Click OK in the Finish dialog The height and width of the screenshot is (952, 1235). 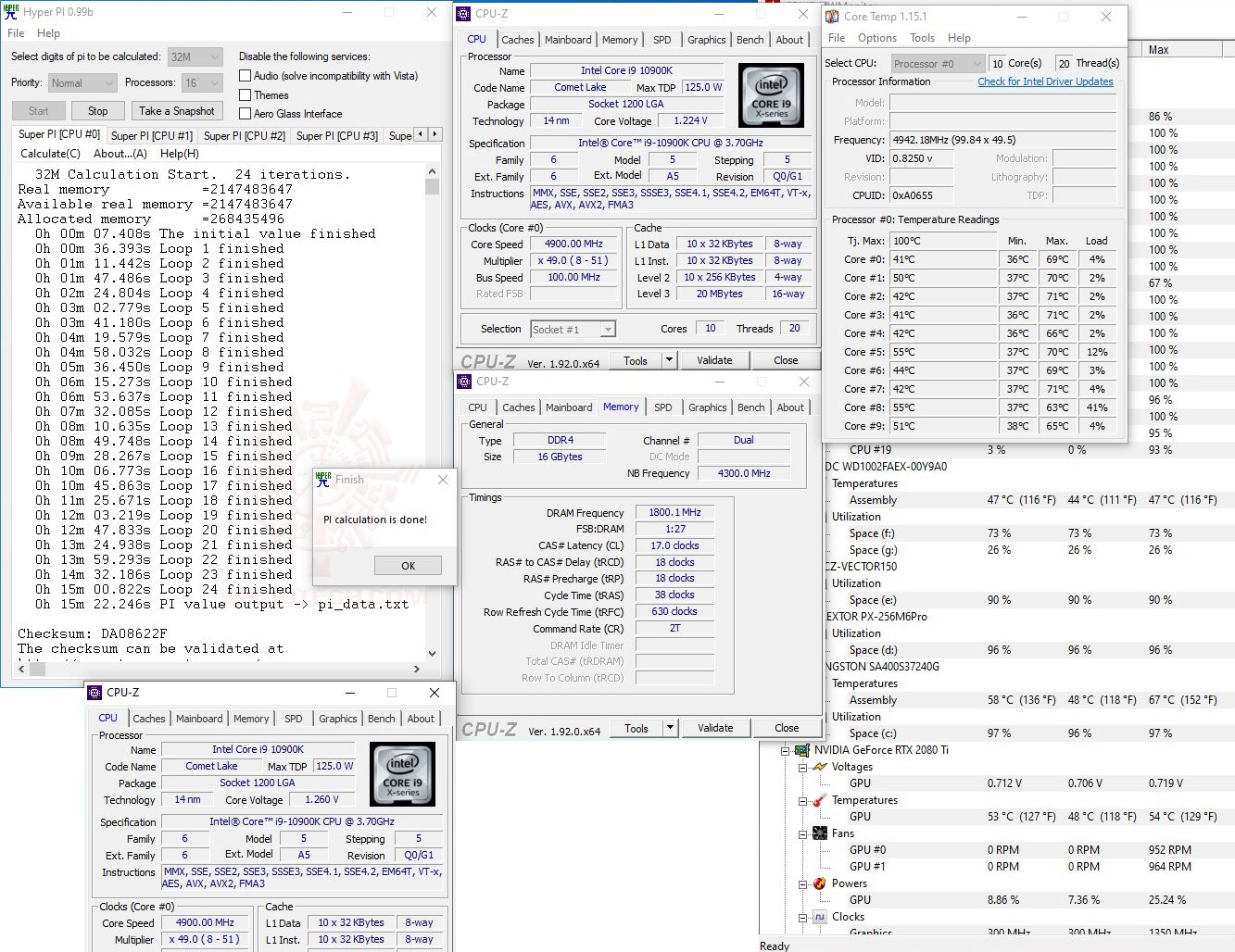click(x=408, y=566)
